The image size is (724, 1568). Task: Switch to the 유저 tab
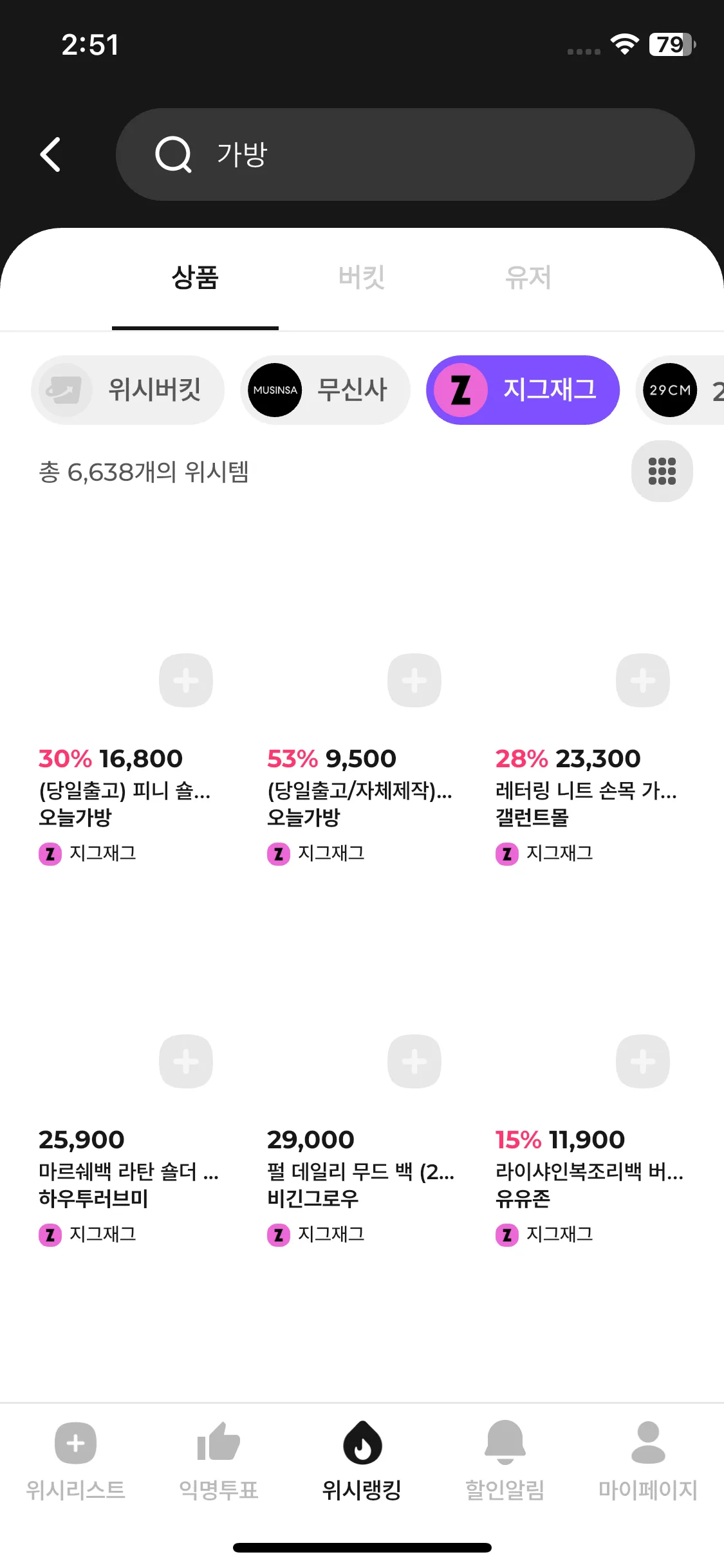coord(528,278)
